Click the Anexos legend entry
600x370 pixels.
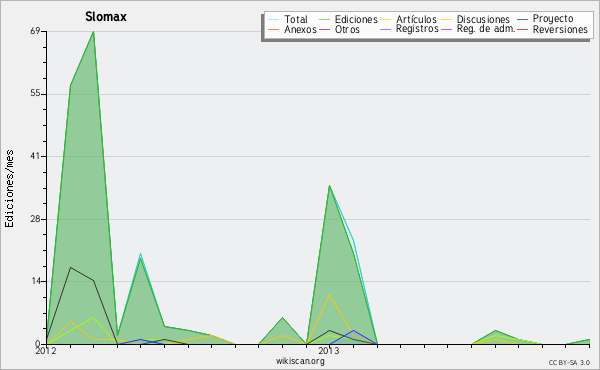tap(300, 29)
